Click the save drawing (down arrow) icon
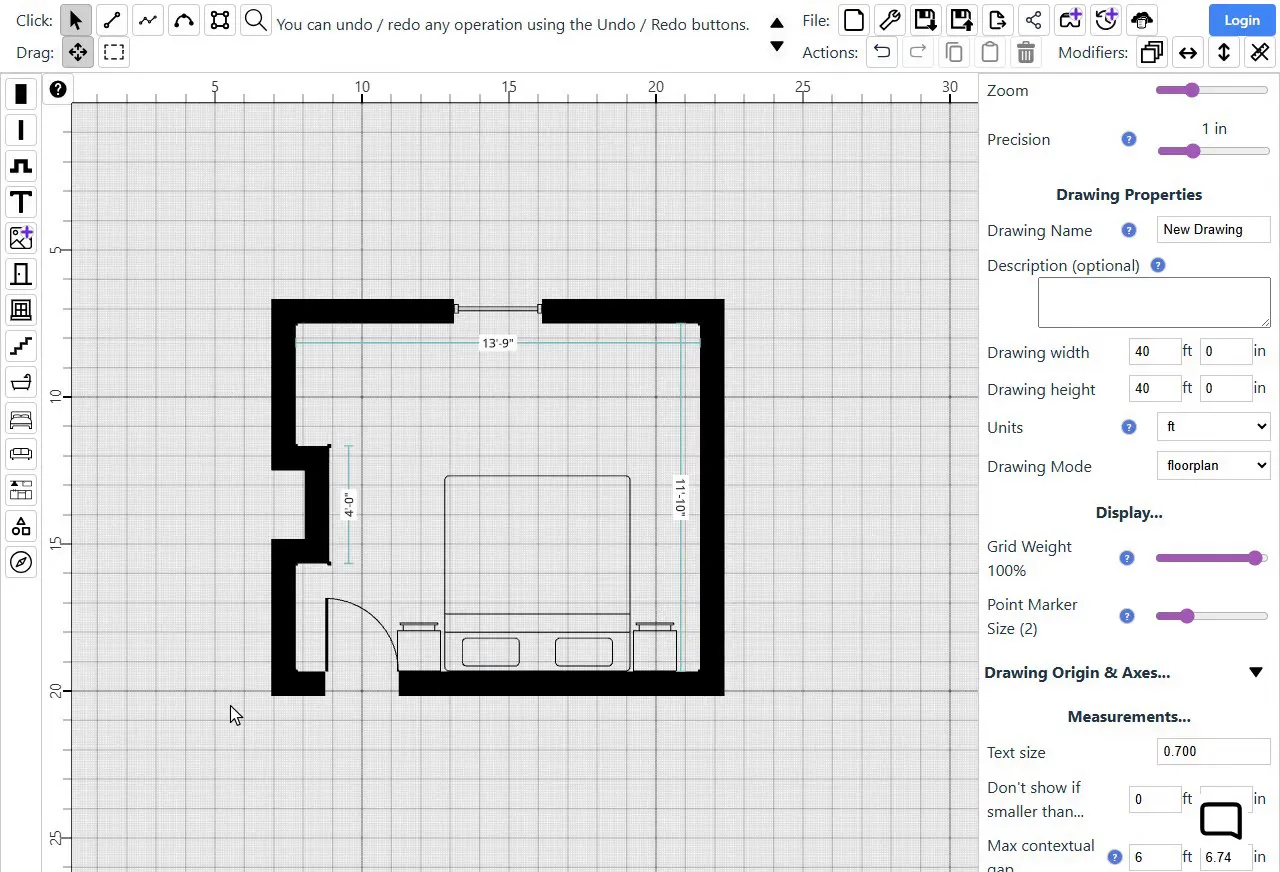Screen dimensions: 1280x872 pyautogui.click(x=925, y=19)
